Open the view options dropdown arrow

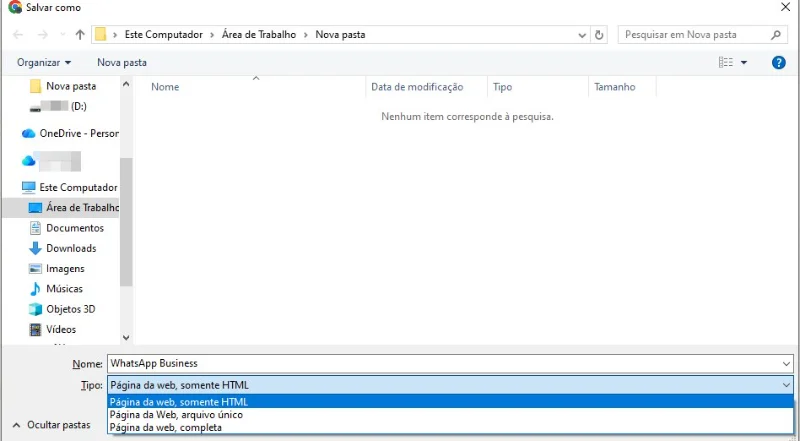click(x=744, y=62)
